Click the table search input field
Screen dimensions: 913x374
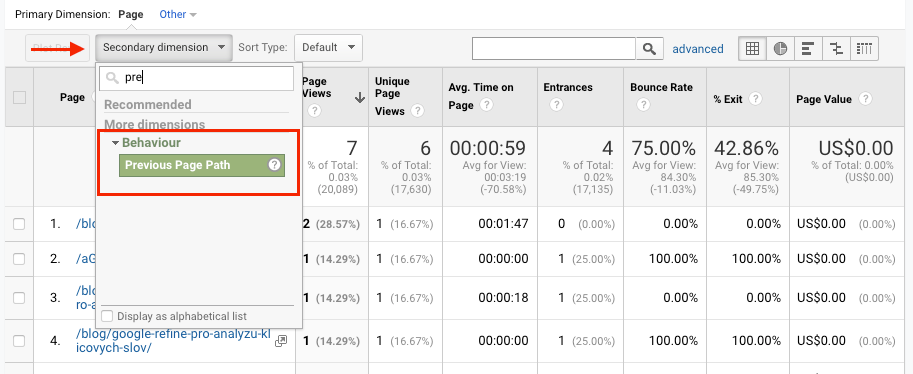pos(554,49)
